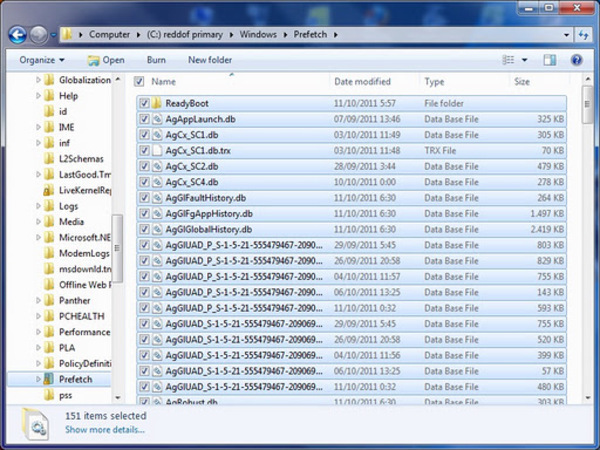Click the navigation tree scrollbar thumb
Viewport: 600px width, 450px height.
coord(117,248)
